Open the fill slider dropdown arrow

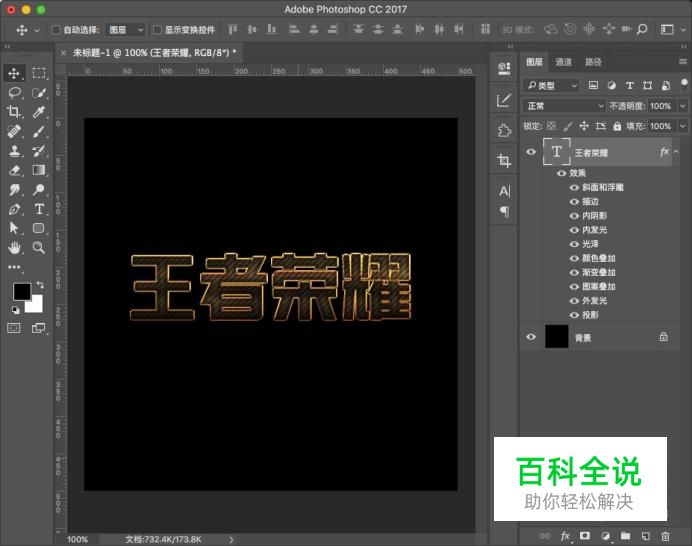click(x=683, y=126)
